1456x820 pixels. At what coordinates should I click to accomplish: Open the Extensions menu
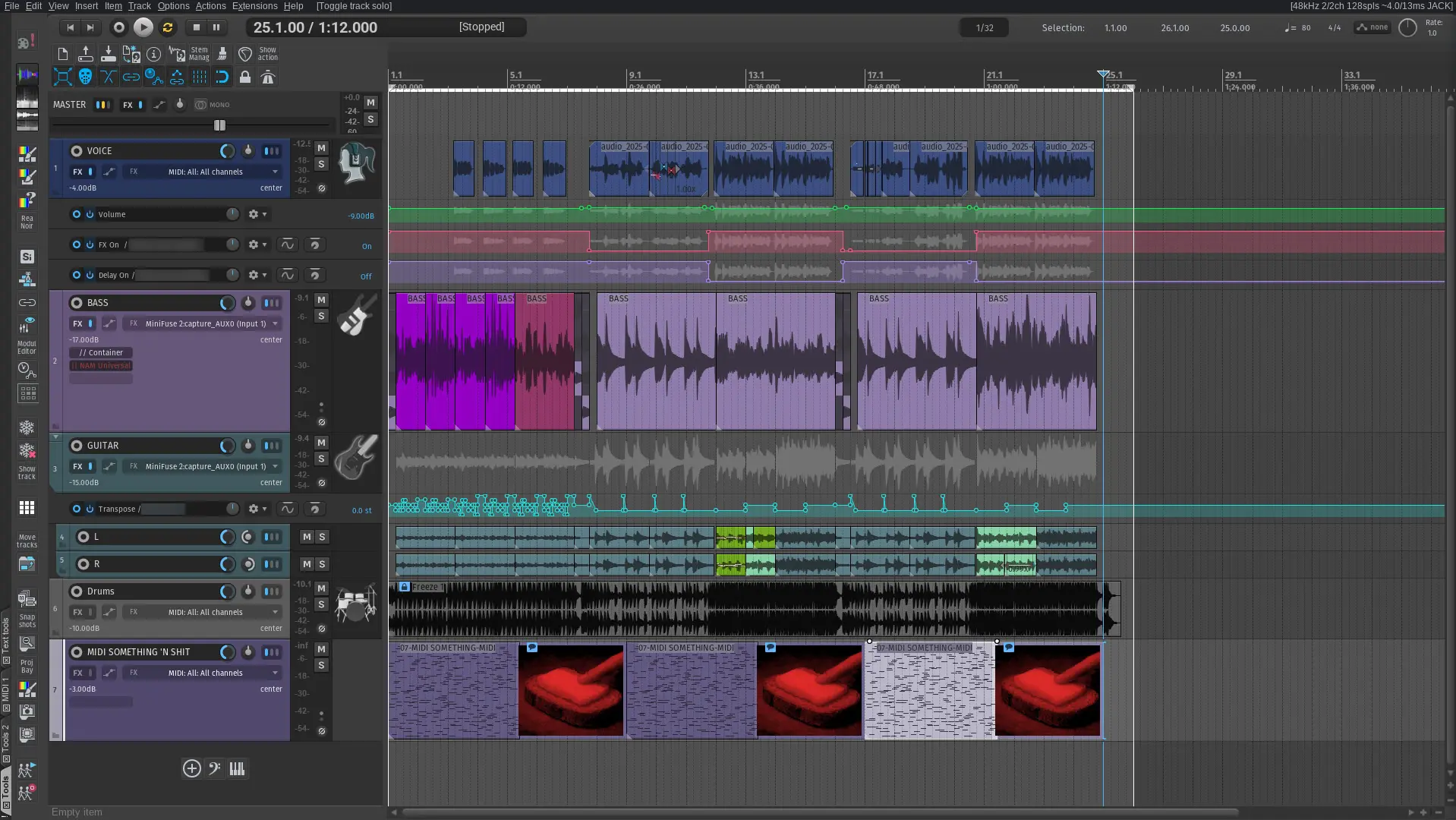tap(254, 6)
